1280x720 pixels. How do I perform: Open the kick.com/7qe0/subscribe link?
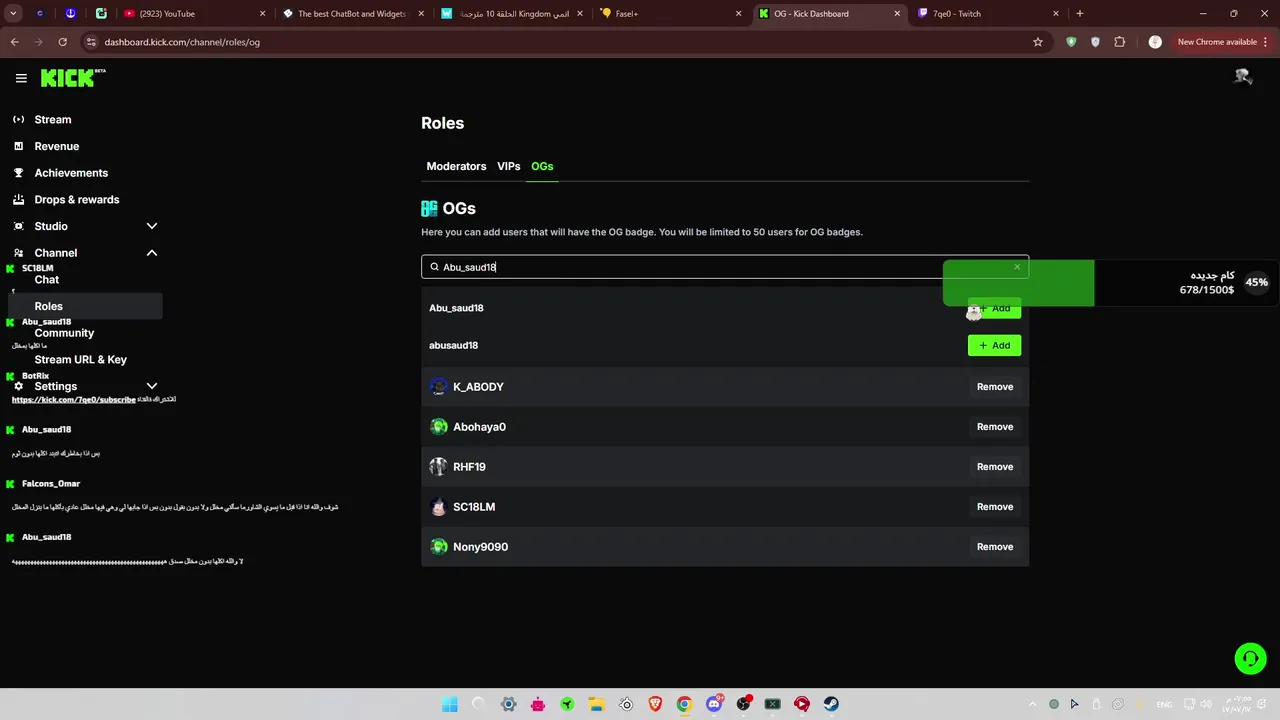(73, 399)
